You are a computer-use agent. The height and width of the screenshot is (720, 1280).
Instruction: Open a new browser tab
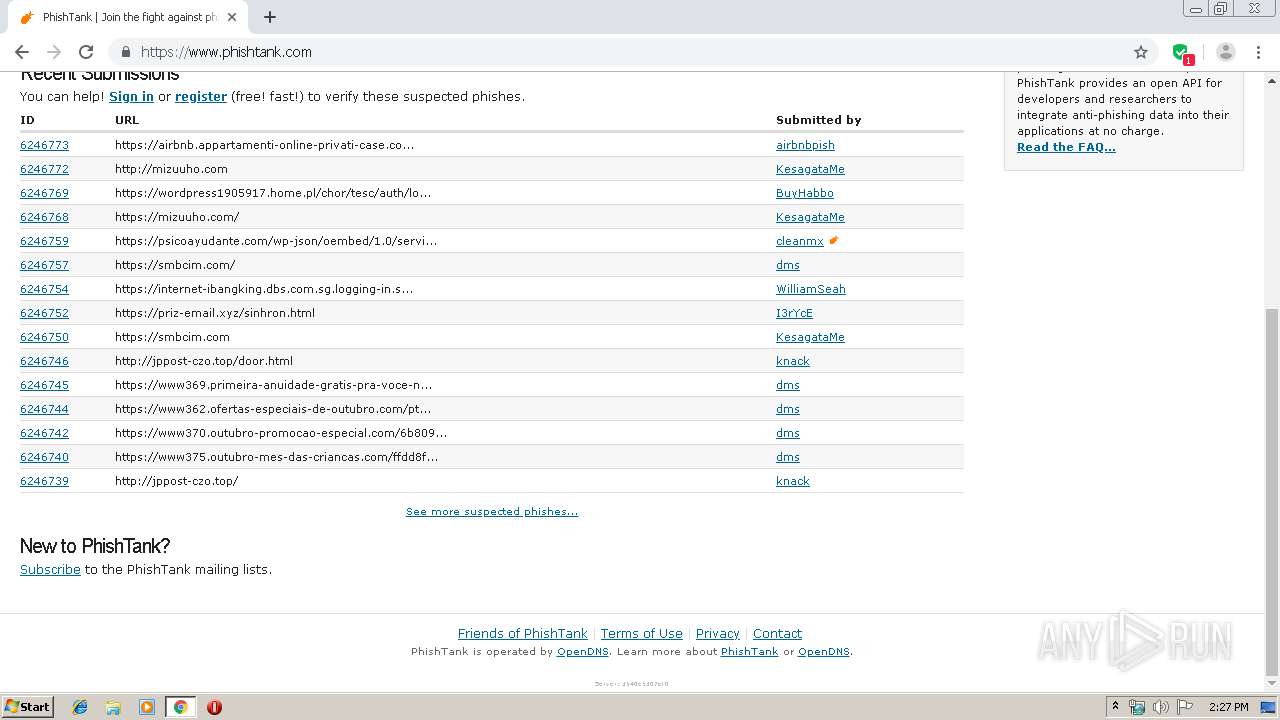(x=270, y=17)
